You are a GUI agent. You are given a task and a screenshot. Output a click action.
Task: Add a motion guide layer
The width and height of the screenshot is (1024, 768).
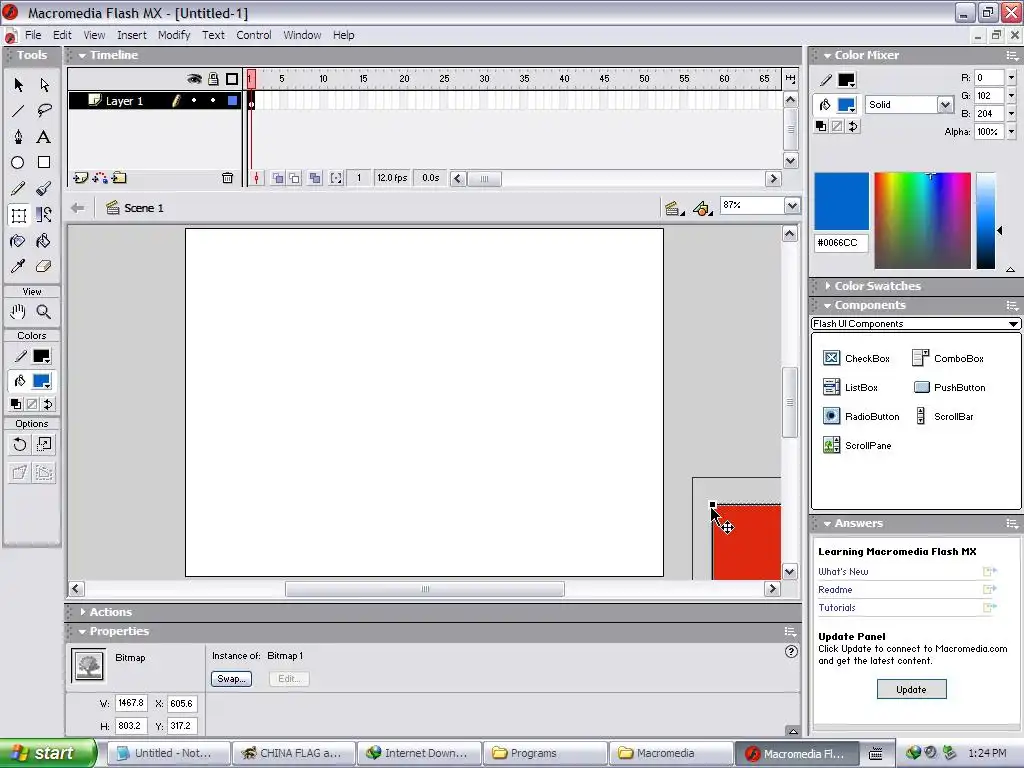point(100,178)
